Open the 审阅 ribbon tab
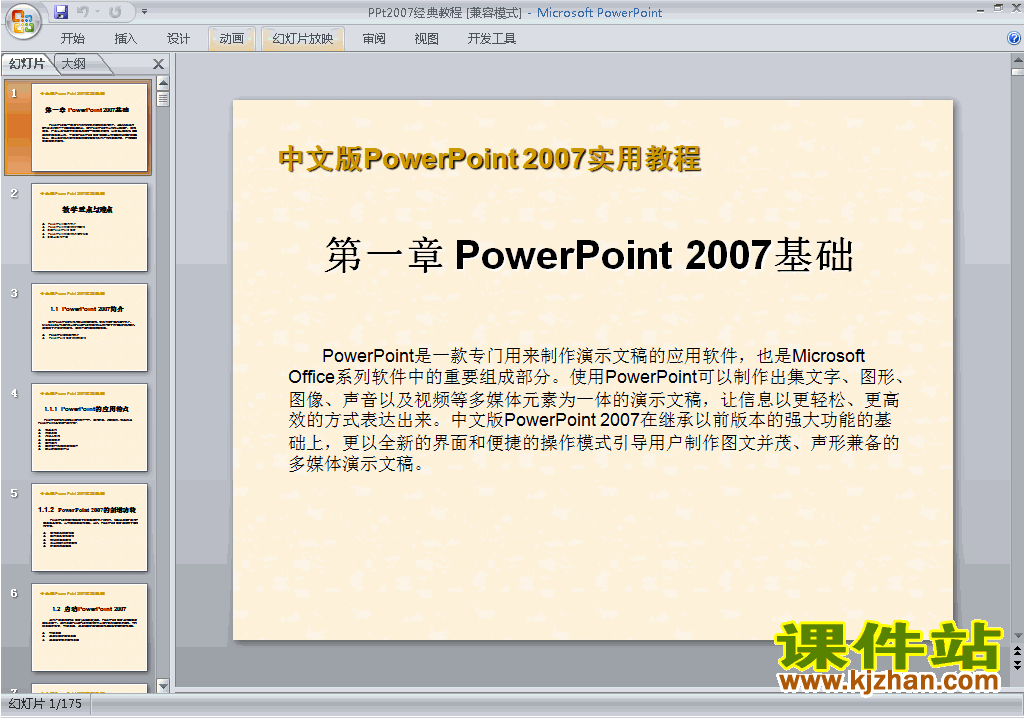Viewport: 1024px width, 718px height. 374,39
